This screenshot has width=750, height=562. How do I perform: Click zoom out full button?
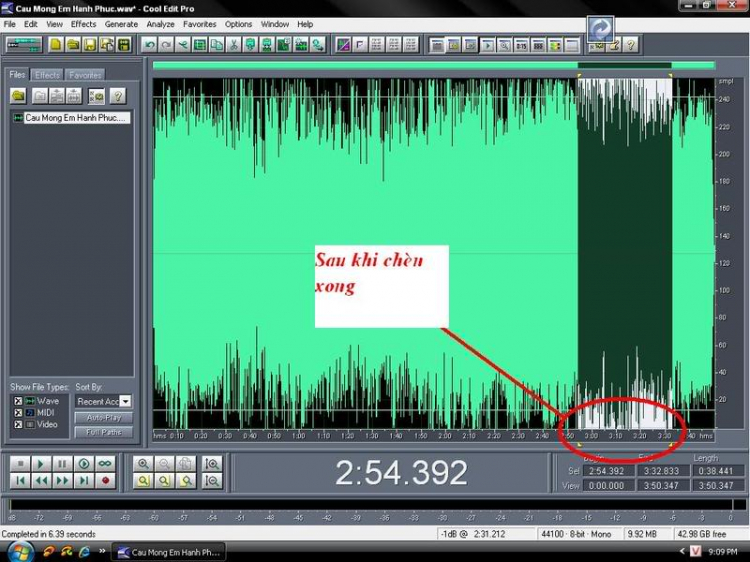pyautogui.click(x=185, y=463)
